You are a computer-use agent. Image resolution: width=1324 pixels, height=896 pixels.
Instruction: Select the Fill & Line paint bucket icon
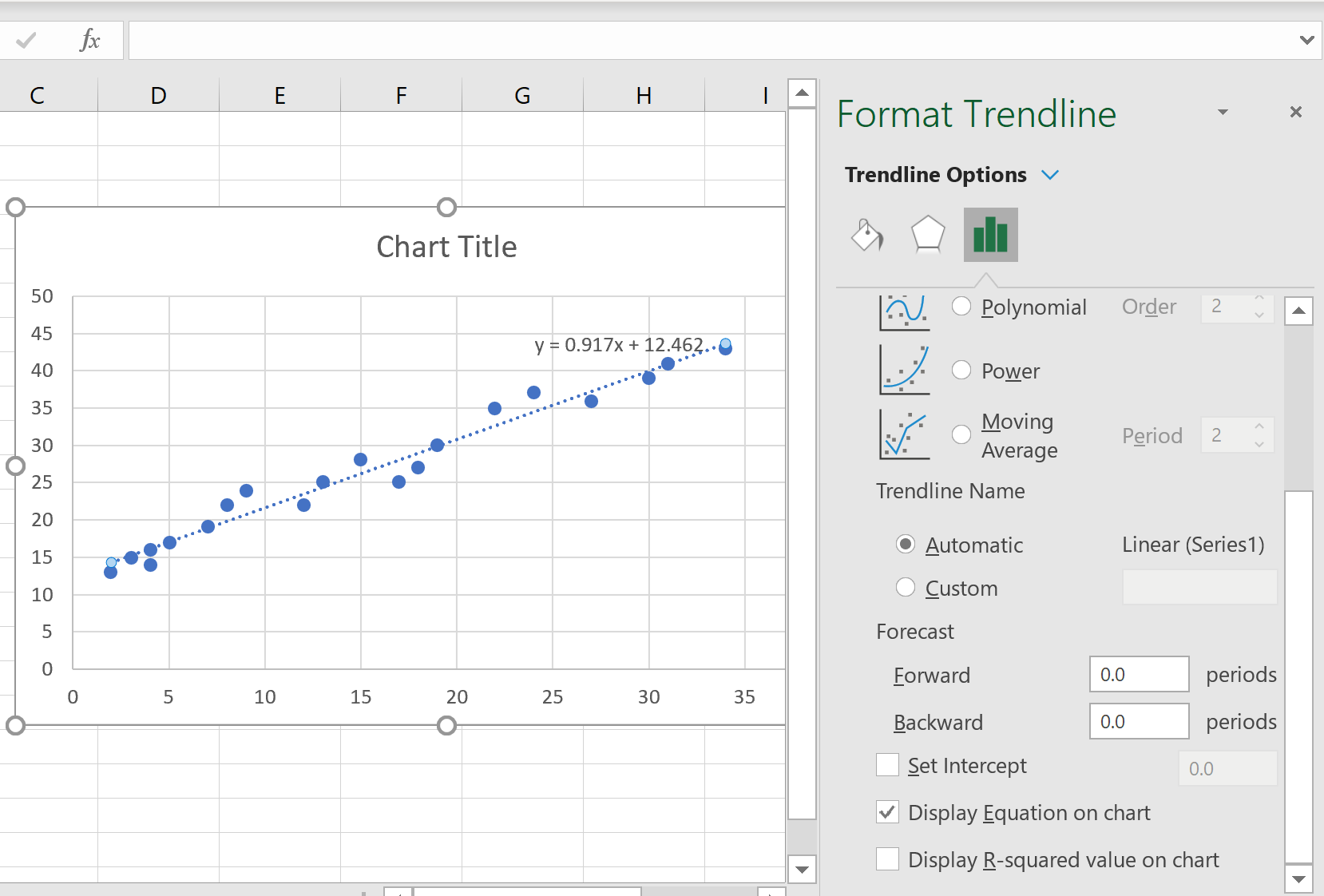pyautogui.click(x=867, y=236)
